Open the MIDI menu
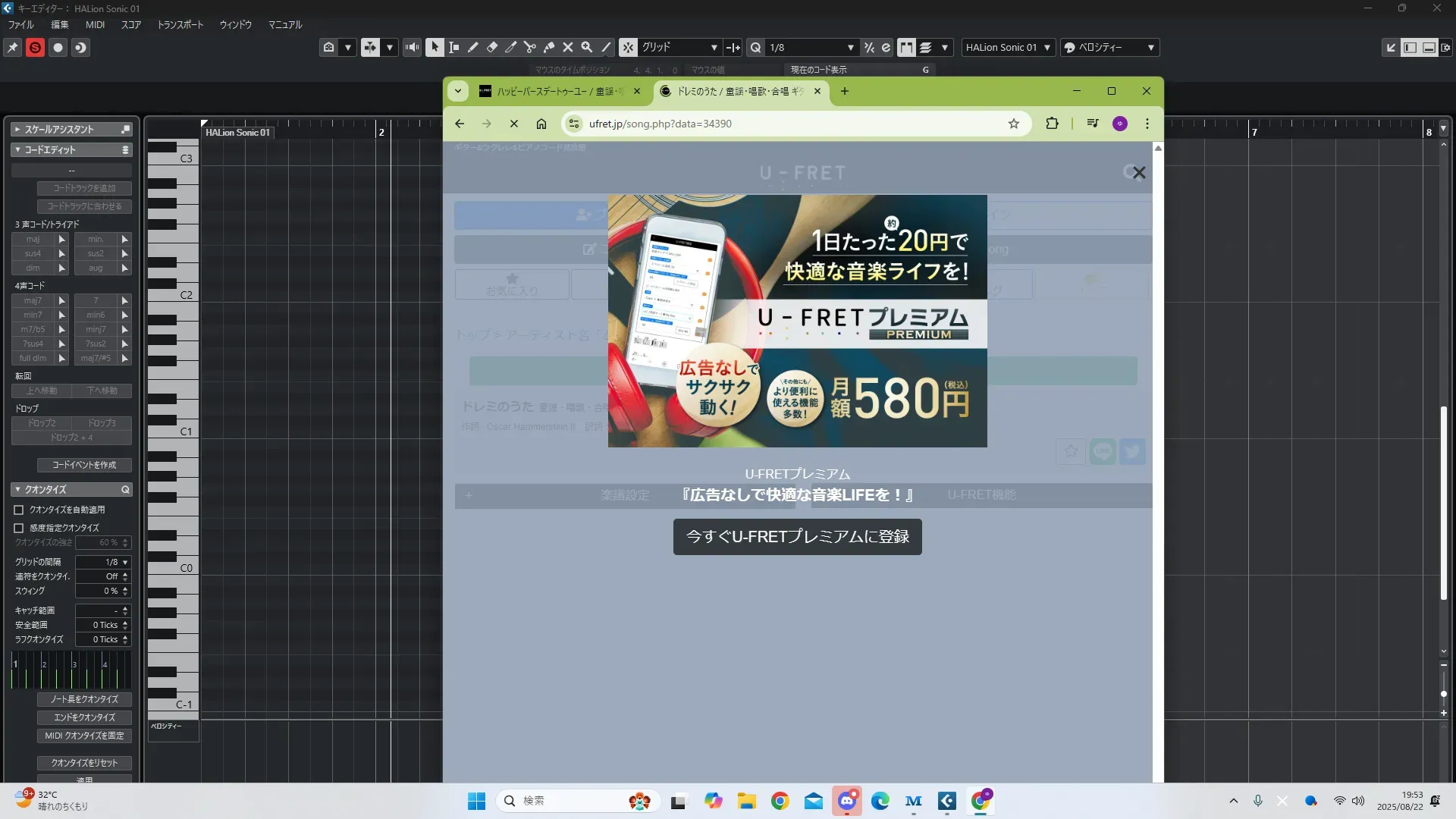Viewport: 1456px width, 819px height. [95, 24]
